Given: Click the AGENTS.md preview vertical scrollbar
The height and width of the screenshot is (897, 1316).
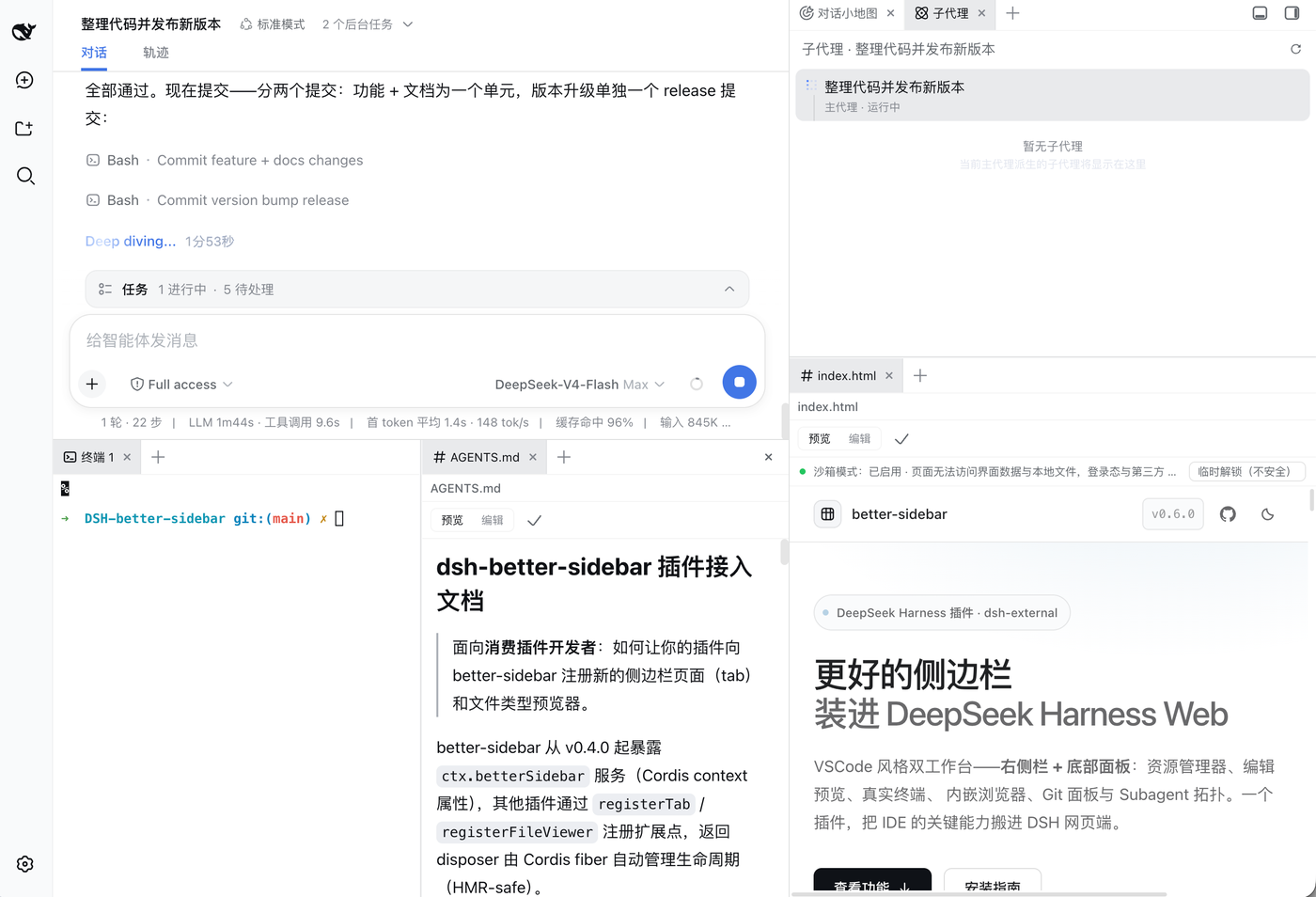Looking at the screenshot, I should [784, 551].
